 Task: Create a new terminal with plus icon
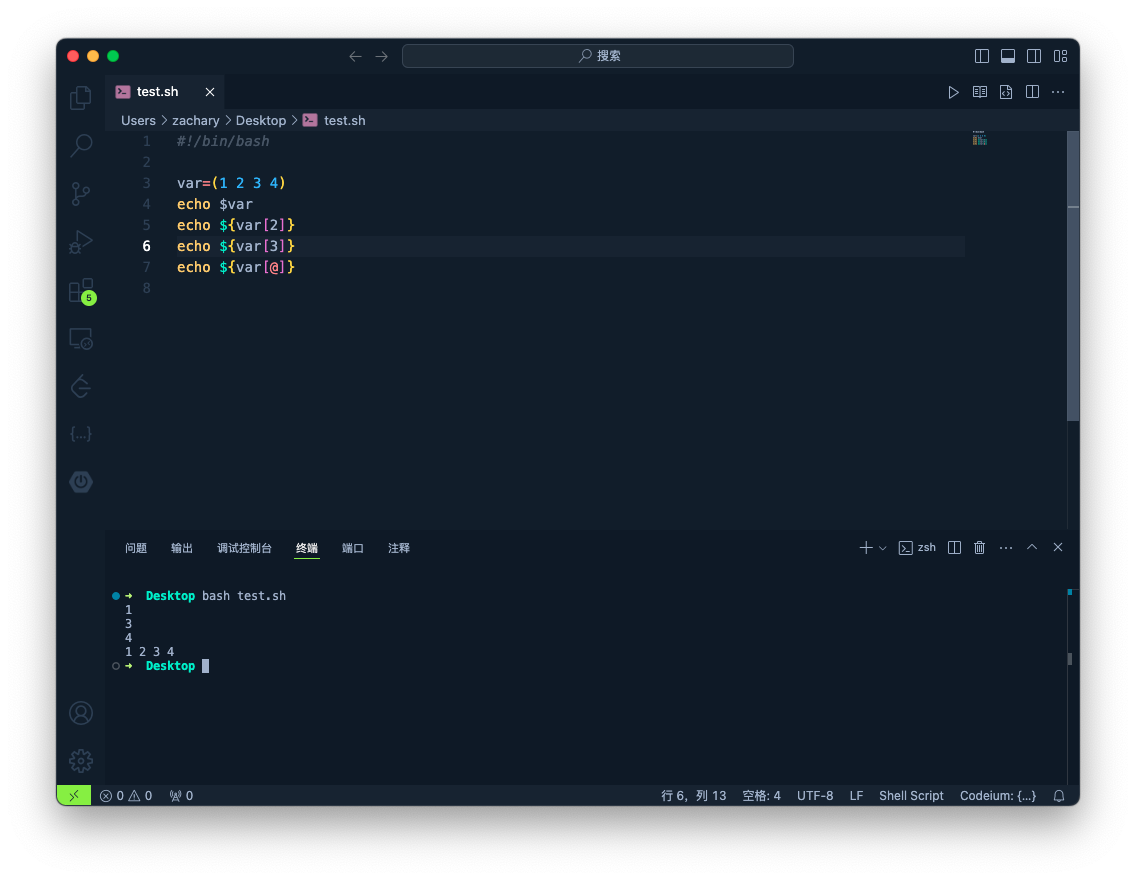point(866,548)
